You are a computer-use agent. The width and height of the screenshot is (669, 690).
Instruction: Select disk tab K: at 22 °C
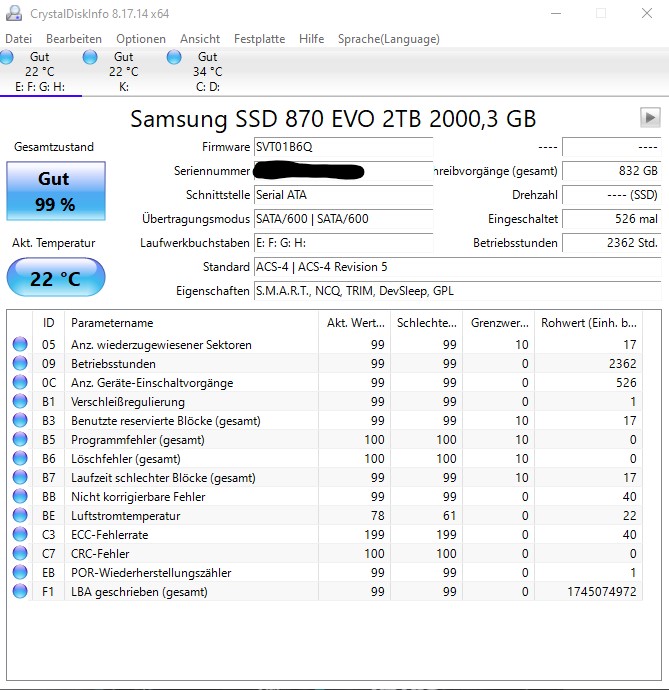click(124, 72)
